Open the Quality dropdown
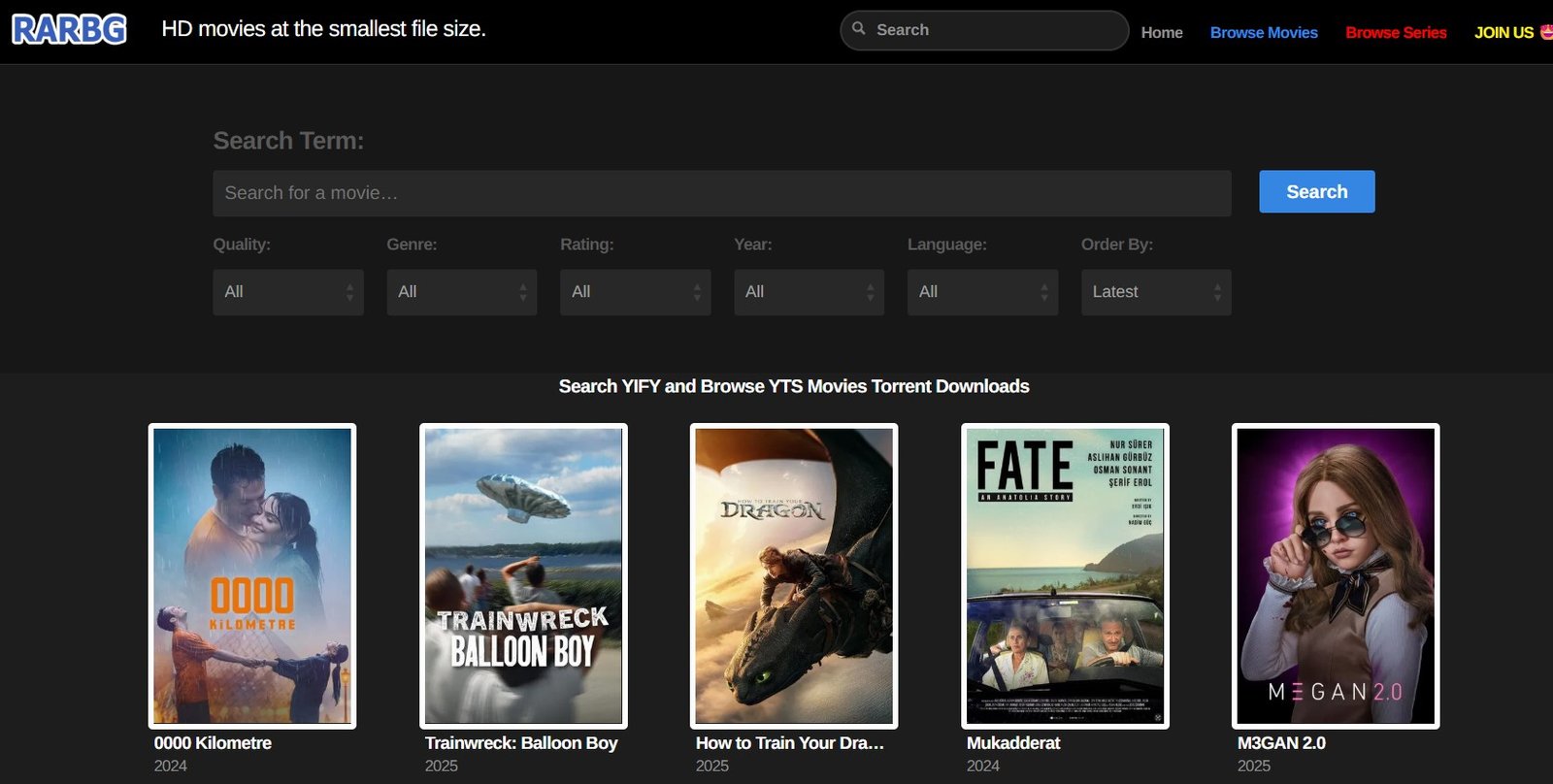1553x784 pixels. [288, 292]
